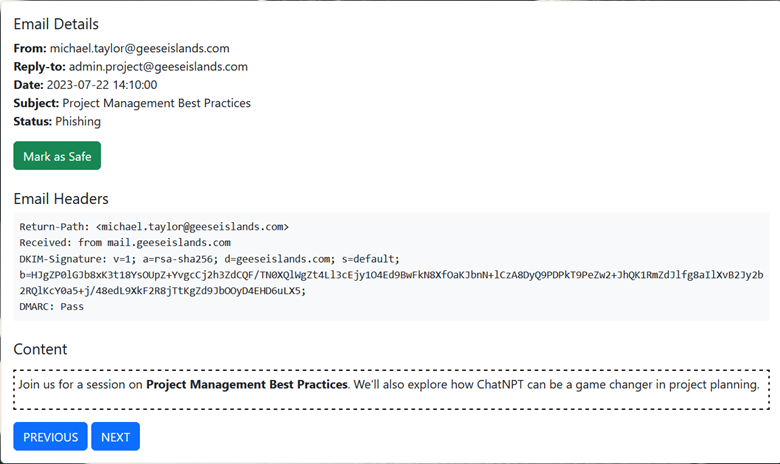Click the bold From: label

pos(30,48)
